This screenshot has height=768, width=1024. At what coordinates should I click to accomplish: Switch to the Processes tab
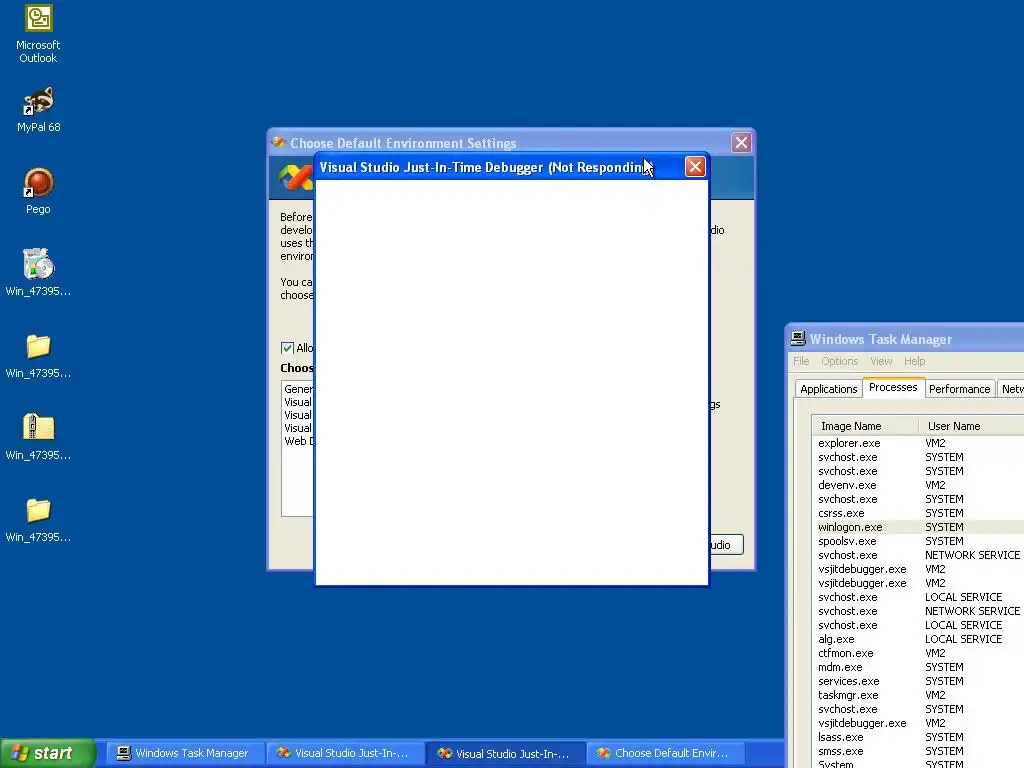(x=893, y=387)
